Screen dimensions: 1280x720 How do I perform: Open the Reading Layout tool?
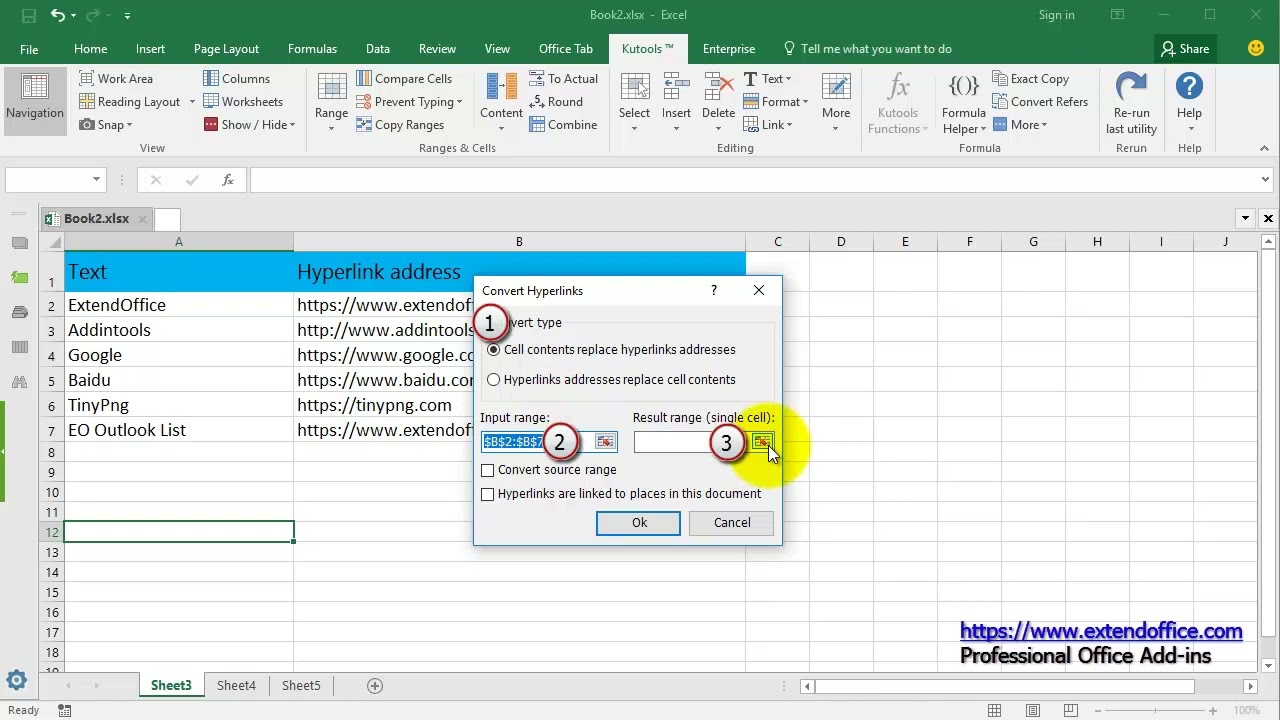[x=130, y=101]
